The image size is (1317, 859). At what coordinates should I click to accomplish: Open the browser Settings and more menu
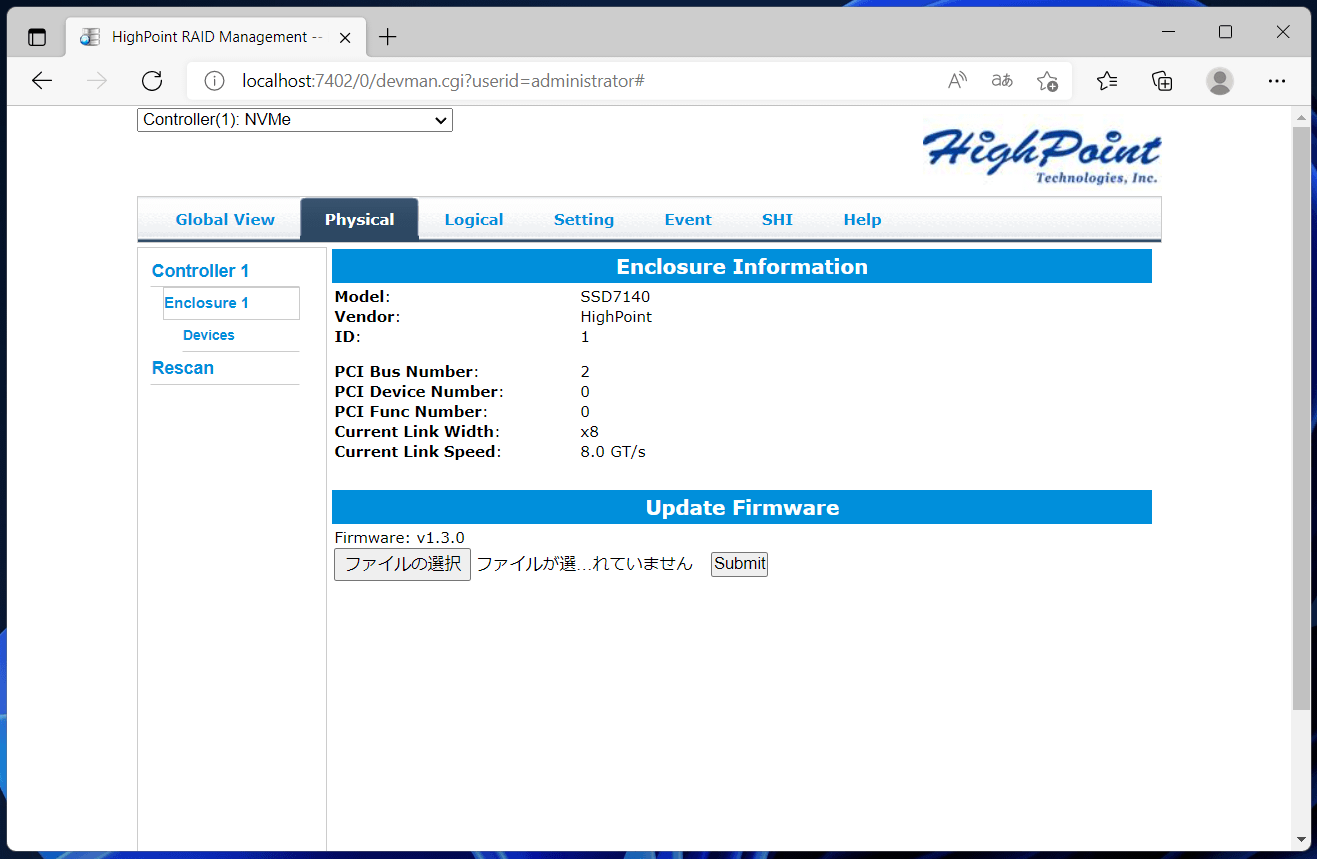(1276, 81)
